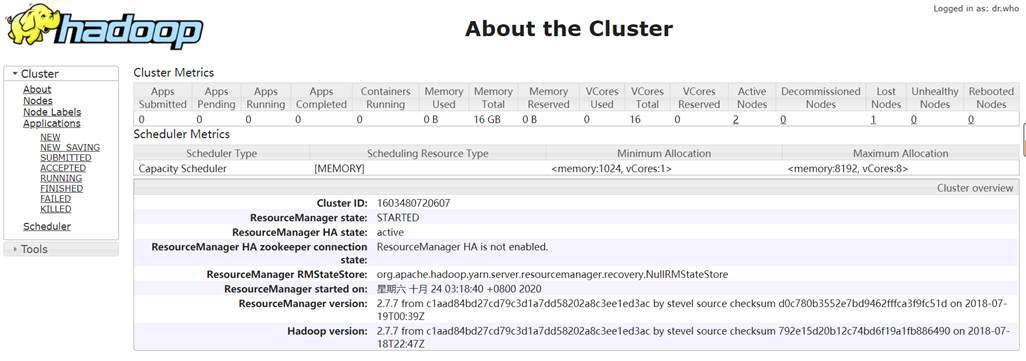The width and height of the screenshot is (1026, 361).
Task: Click the Lost Nodes count 1
Action: pos(873,120)
